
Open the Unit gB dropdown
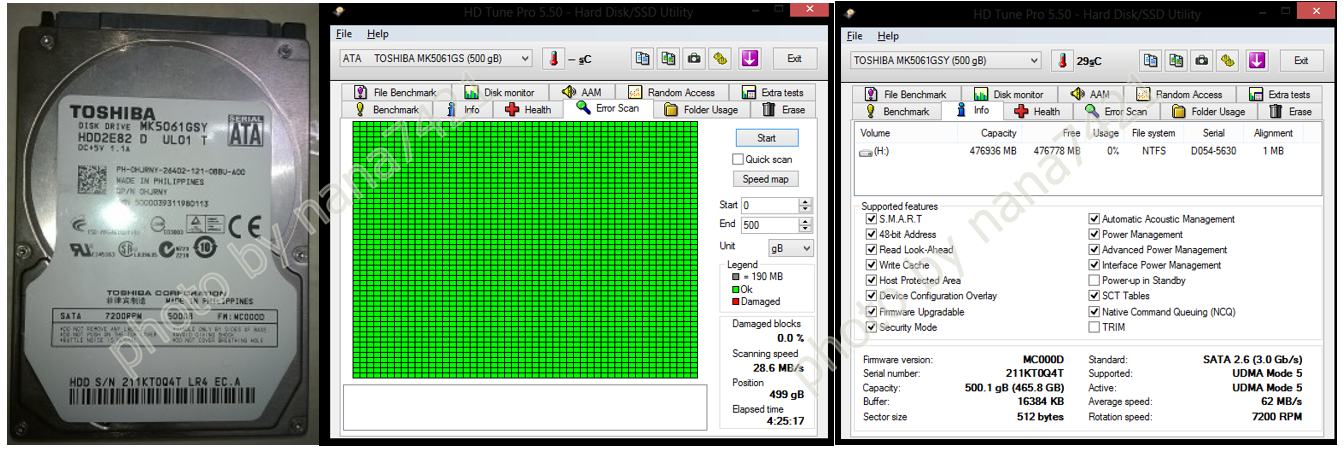point(790,247)
